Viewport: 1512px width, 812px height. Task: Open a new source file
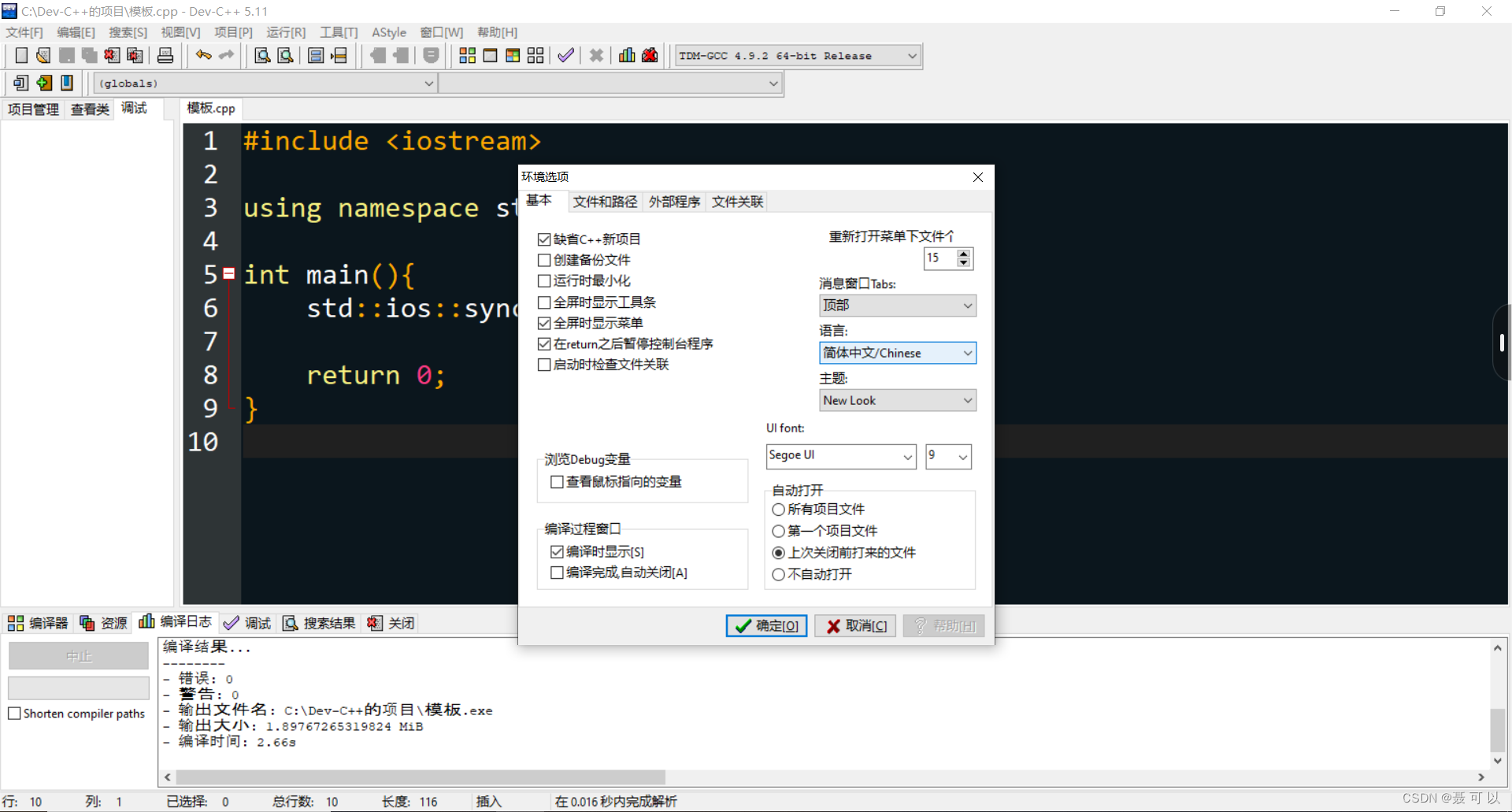tap(21, 55)
